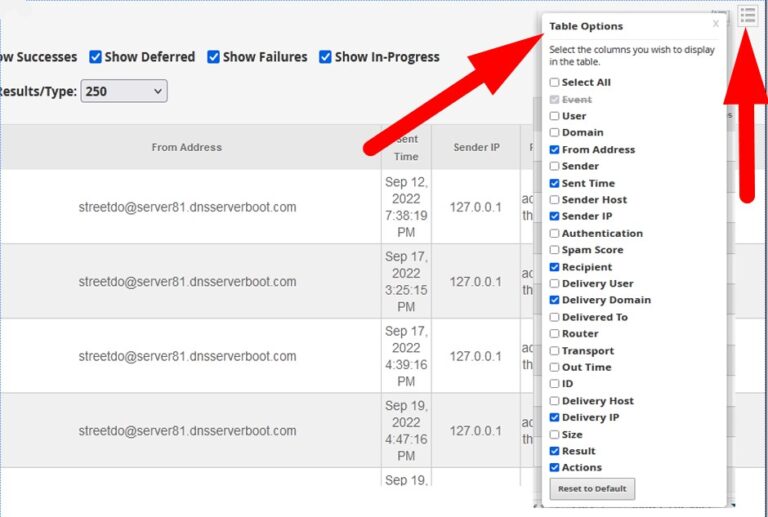The width and height of the screenshot is (768, 517).
Task: Tick the Size column checkbox
Action: [555, 435]
